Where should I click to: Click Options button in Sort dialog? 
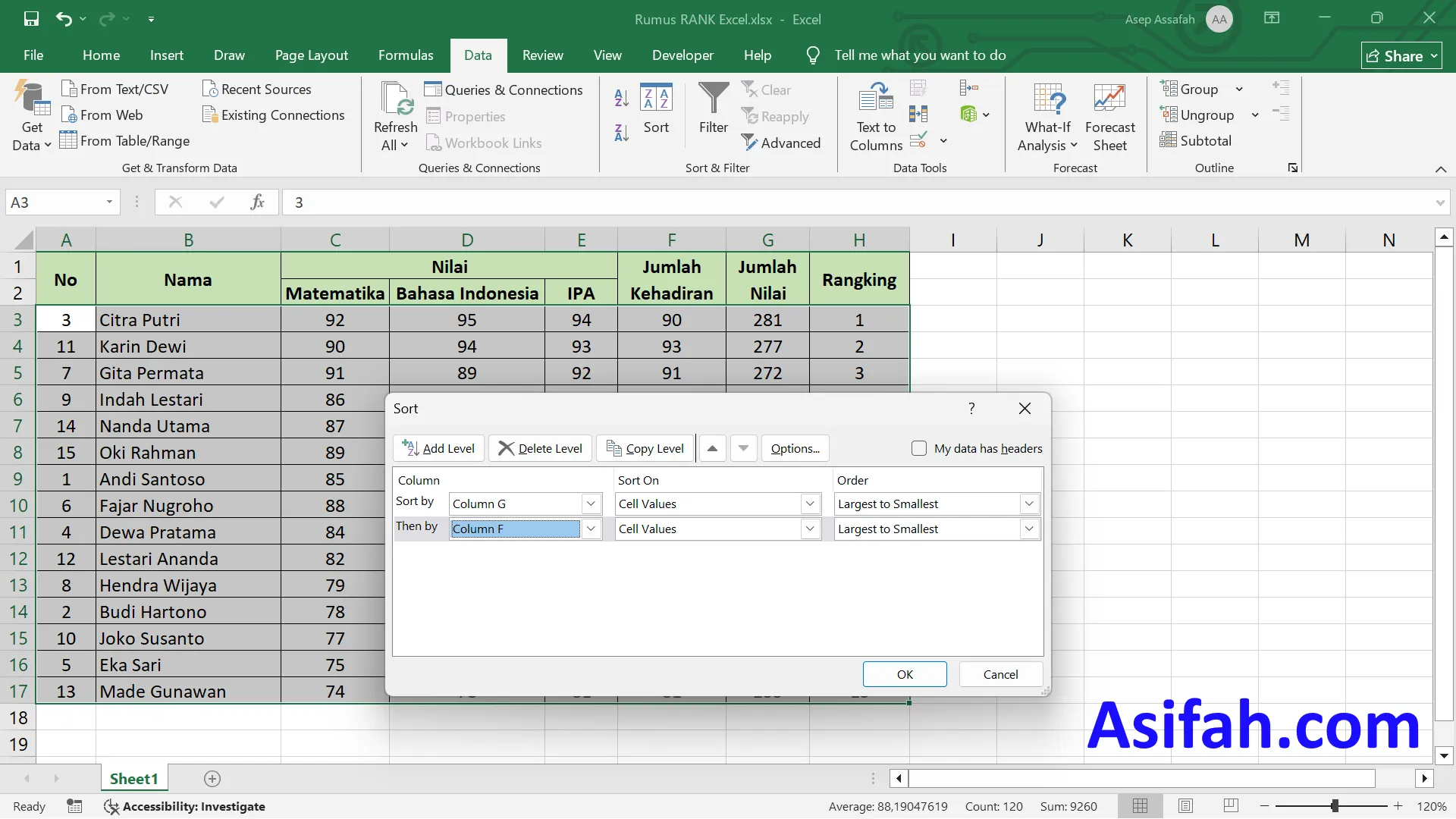(x=795, y=448)
